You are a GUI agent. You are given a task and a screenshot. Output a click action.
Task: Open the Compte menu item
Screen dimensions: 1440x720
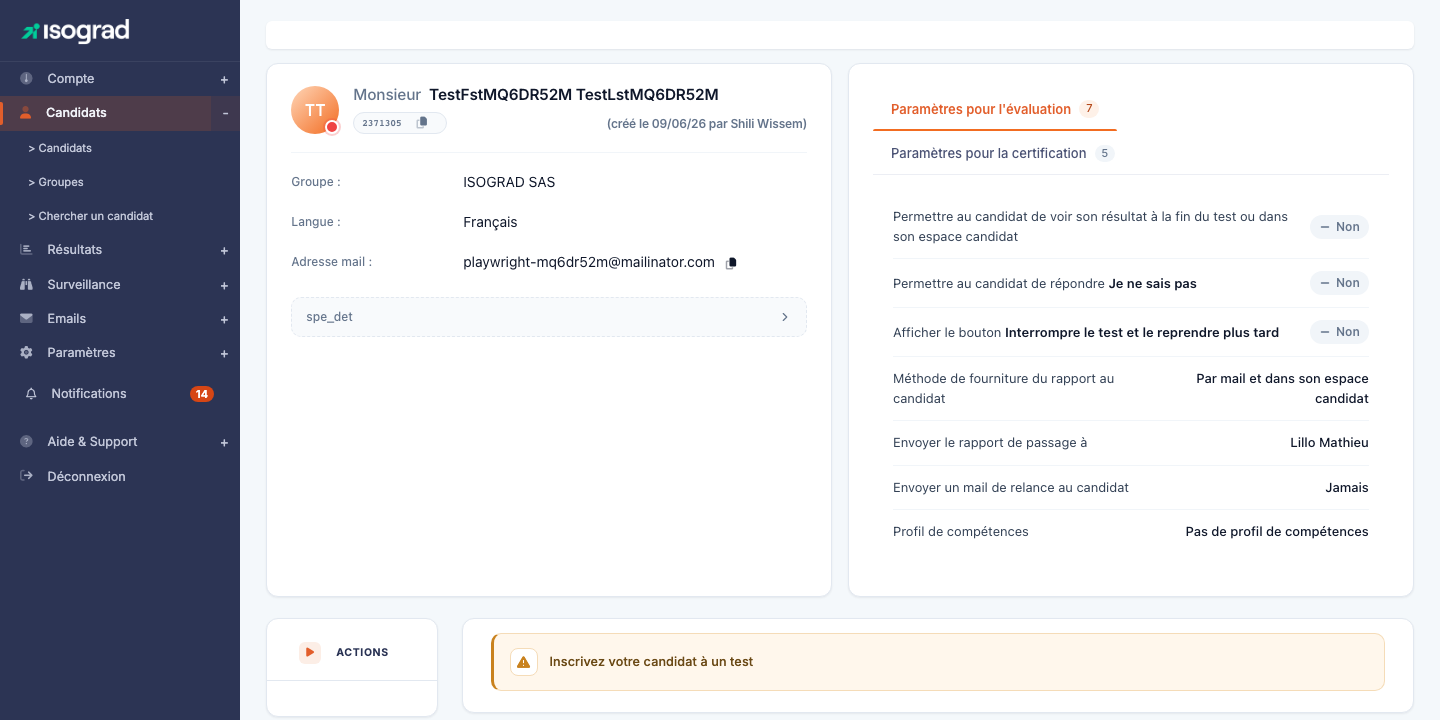[71, 79]
